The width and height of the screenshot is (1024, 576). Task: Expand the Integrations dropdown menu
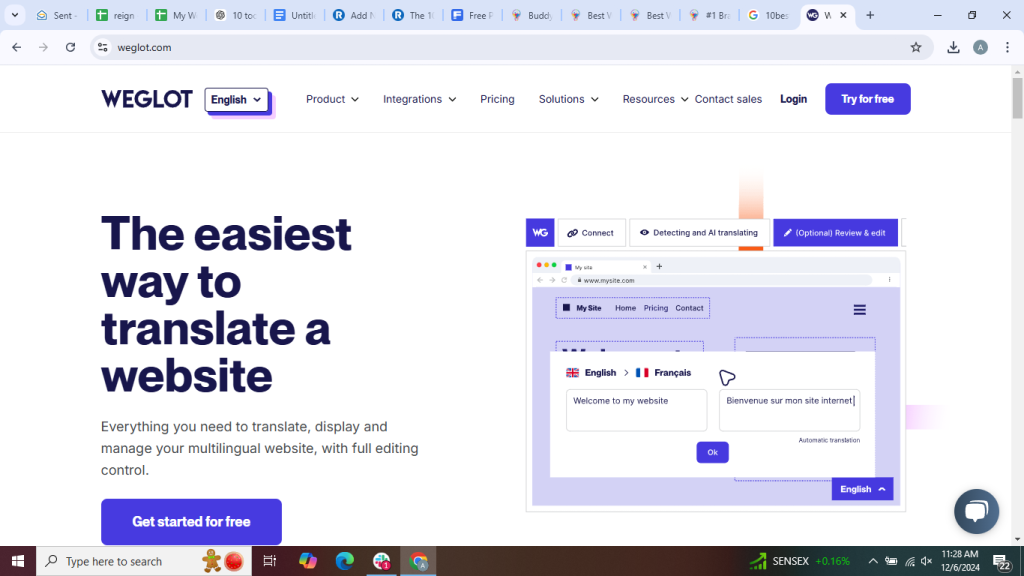(419, 99)
